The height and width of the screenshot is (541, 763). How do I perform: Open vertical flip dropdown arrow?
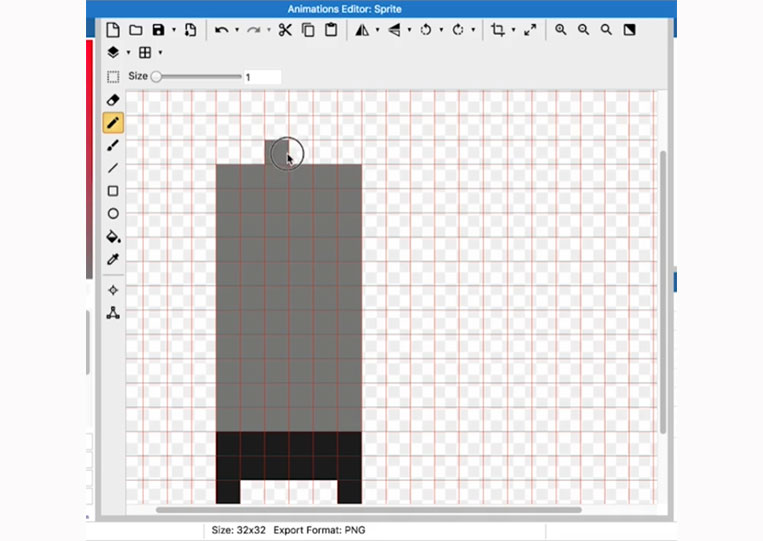[x=409, y=30]
